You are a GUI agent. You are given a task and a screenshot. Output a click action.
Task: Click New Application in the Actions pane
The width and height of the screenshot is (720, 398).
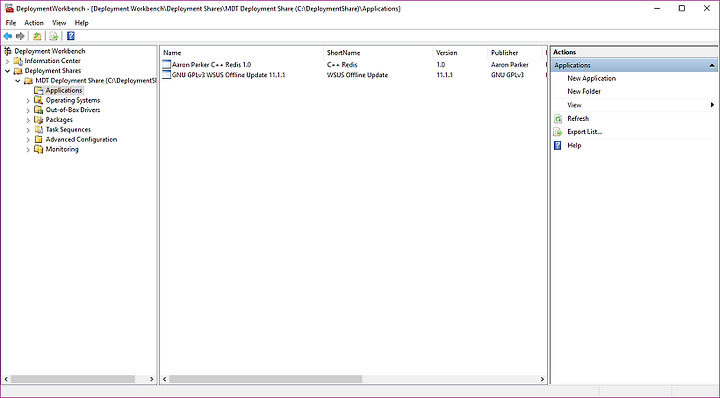(x=591, y=78)
